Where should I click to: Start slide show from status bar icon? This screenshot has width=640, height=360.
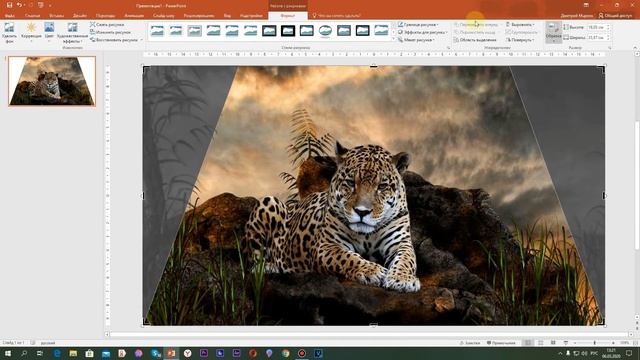tap(566, 343)
